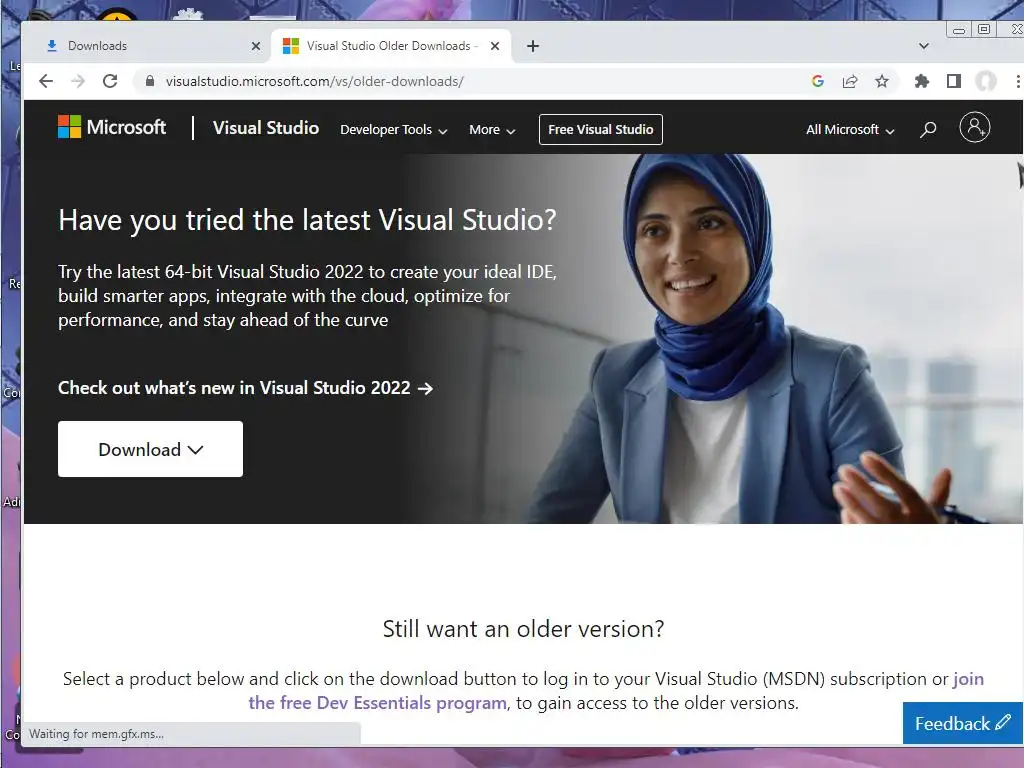Select the Visual Studio Older Downloads tab

(391, 46)
